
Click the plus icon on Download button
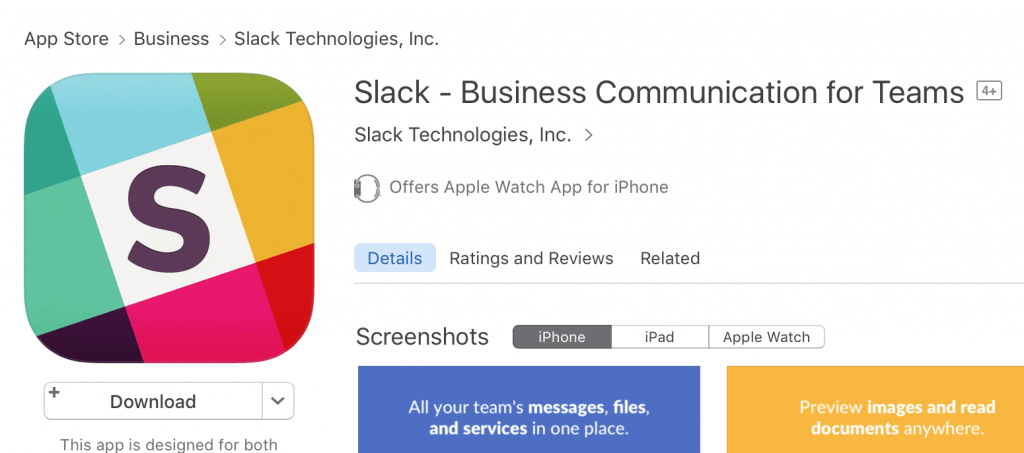tap(54, 392)
